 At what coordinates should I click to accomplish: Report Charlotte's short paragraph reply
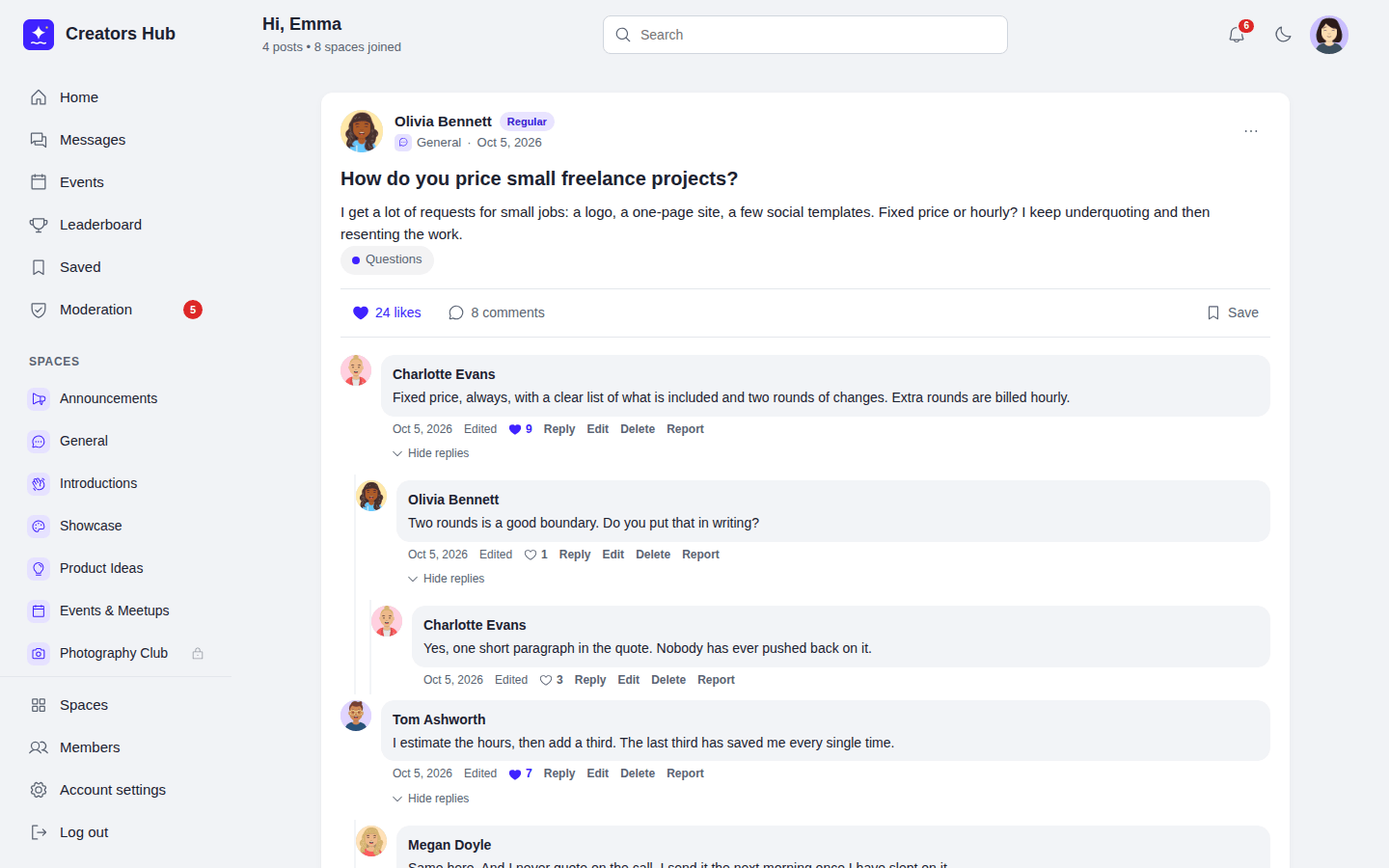point(716,680)
